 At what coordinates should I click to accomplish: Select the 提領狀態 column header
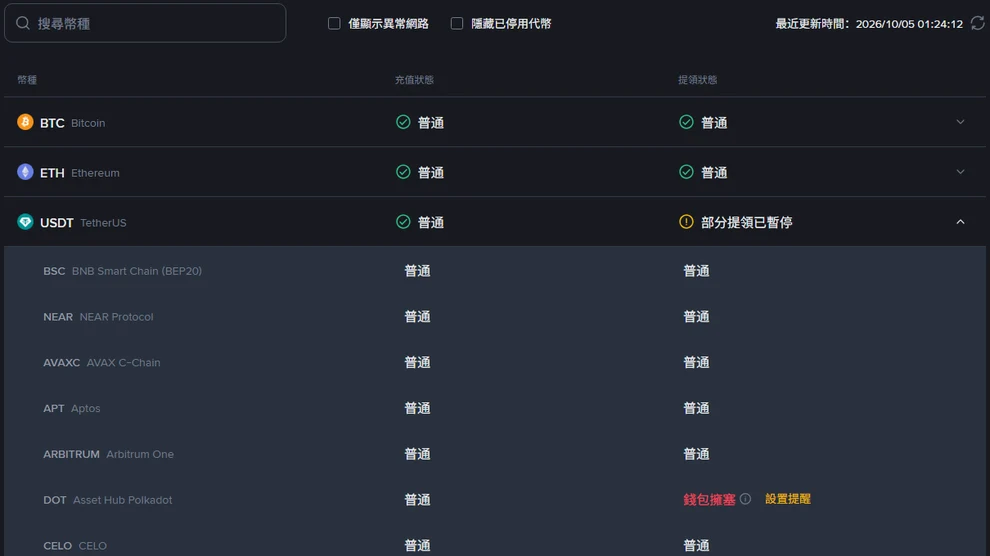coord(698,80)
